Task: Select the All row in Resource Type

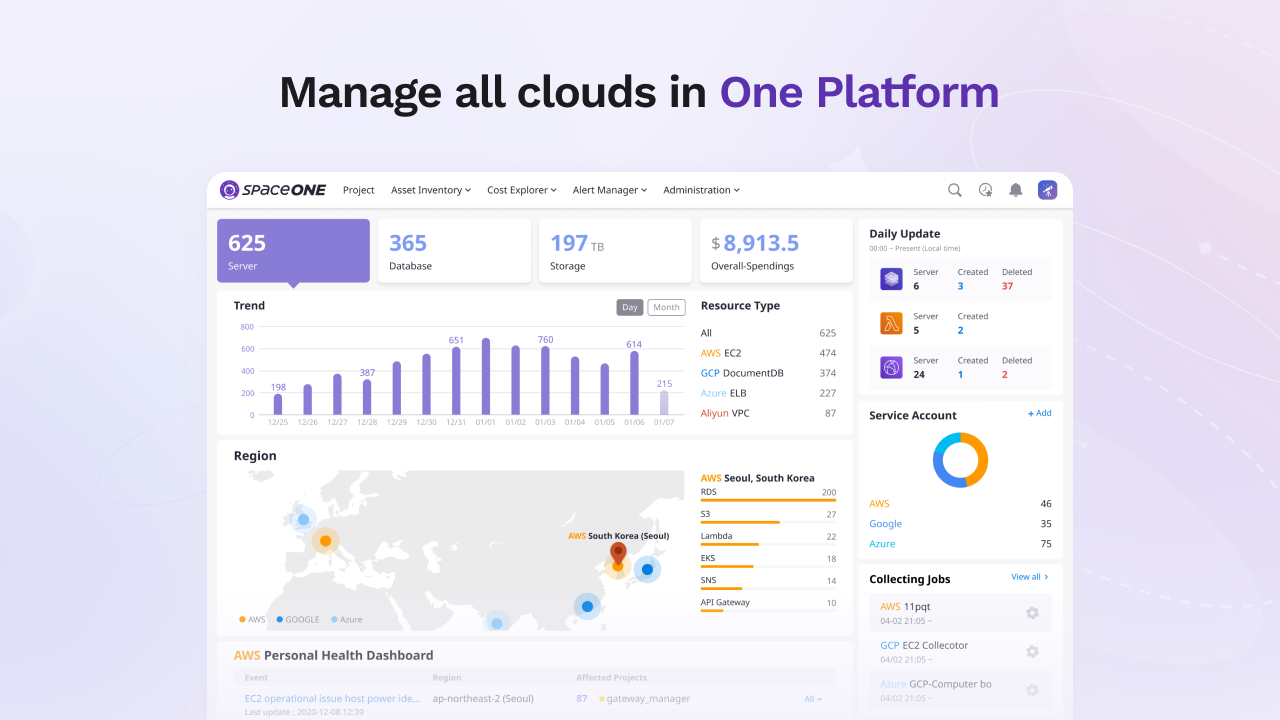Action: 768,333
